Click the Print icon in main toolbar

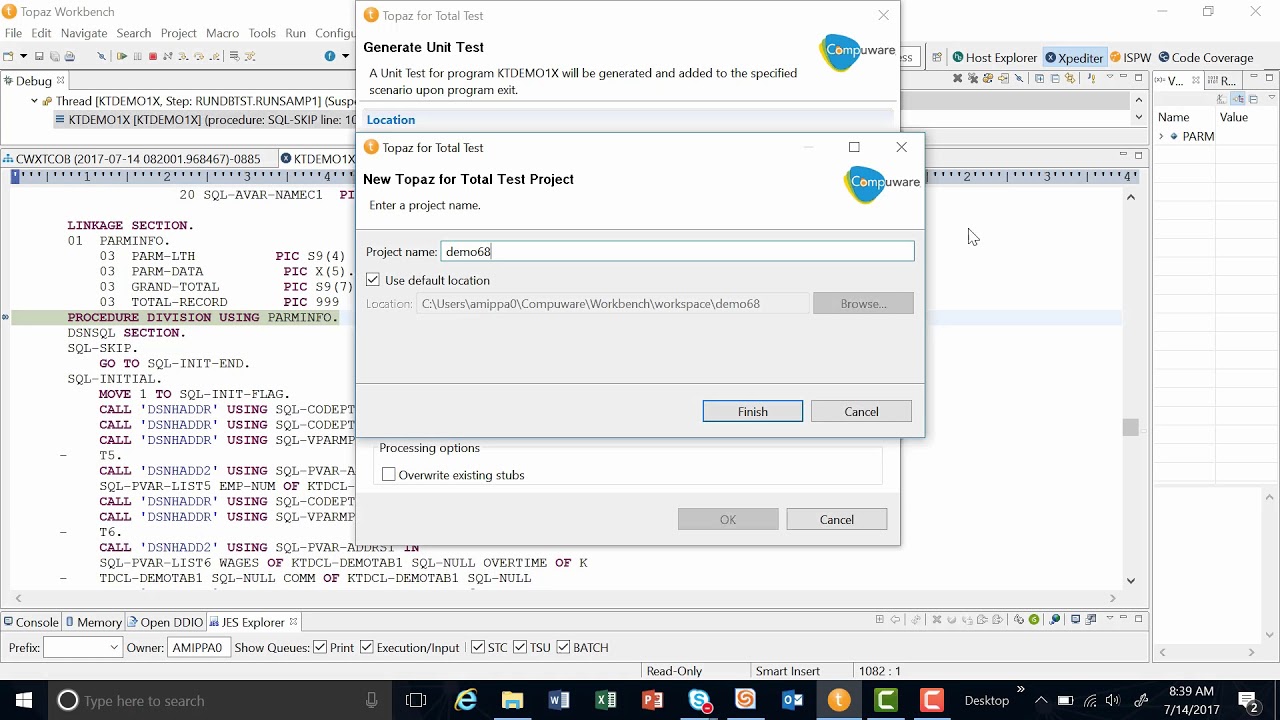[69, 57]
